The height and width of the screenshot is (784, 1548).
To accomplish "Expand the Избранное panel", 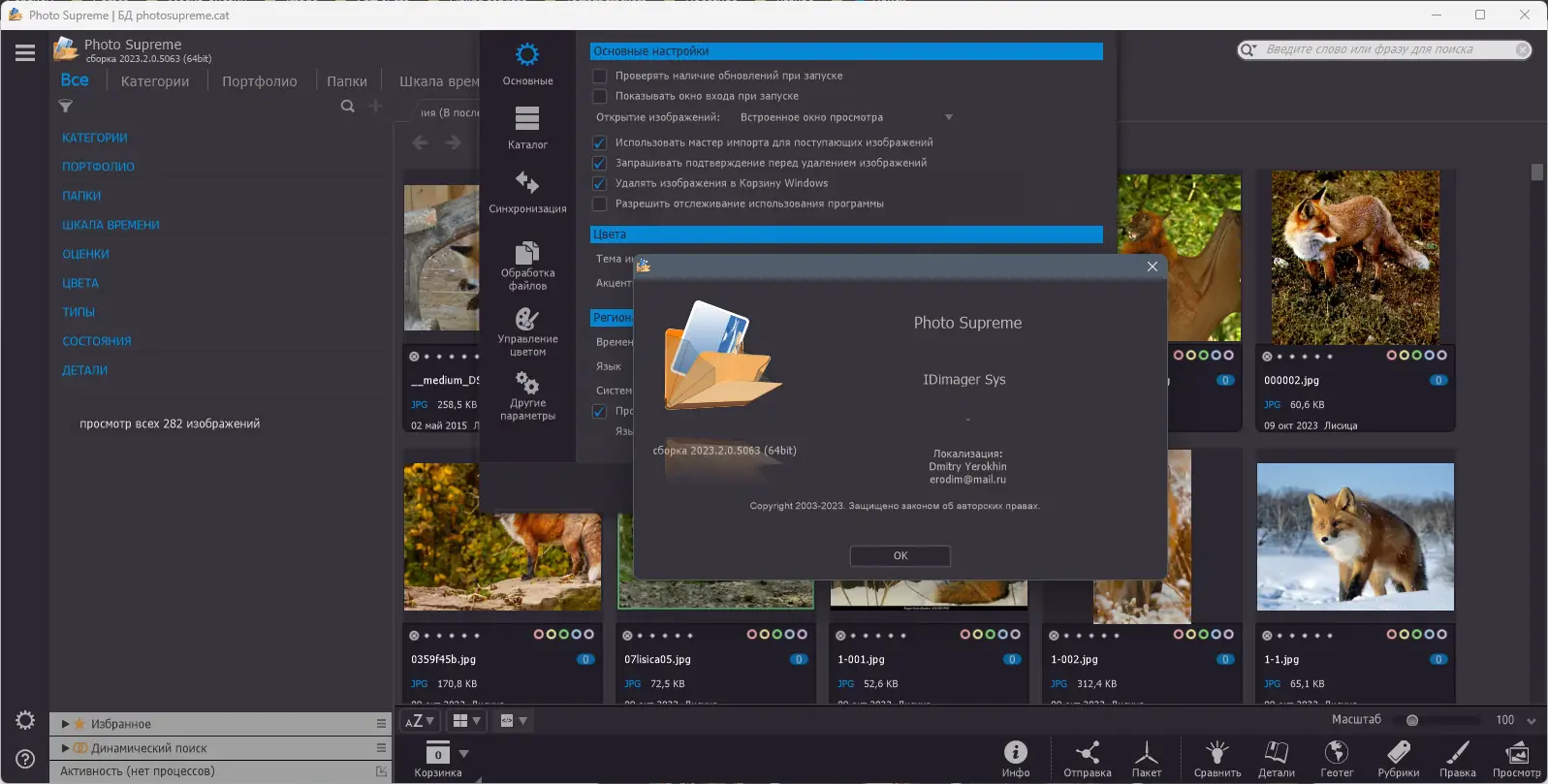I will point(65,724).
